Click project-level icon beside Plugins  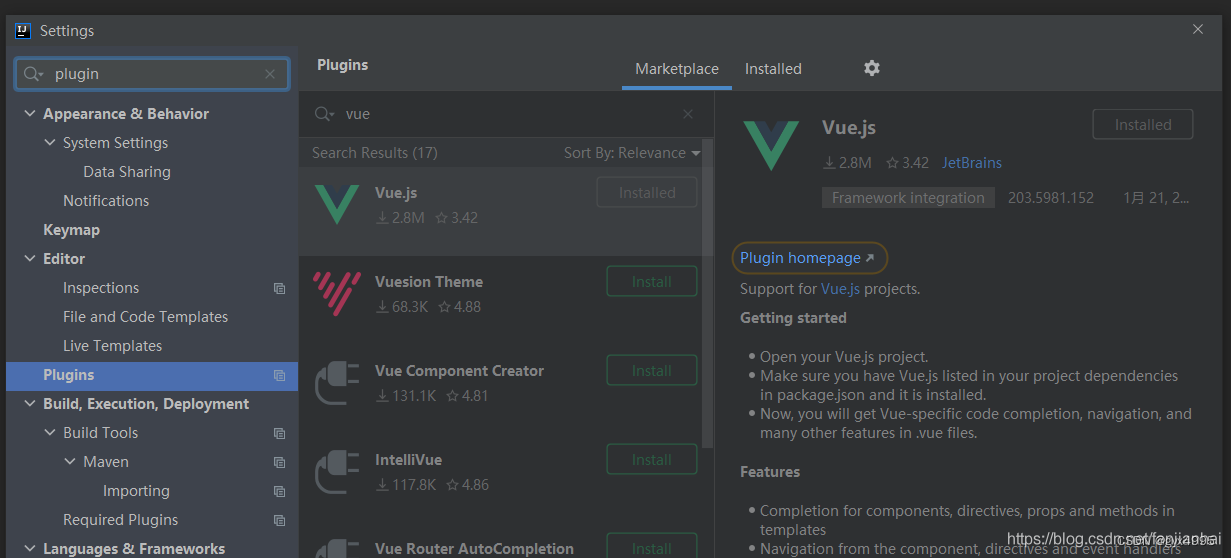pos(279,375)
